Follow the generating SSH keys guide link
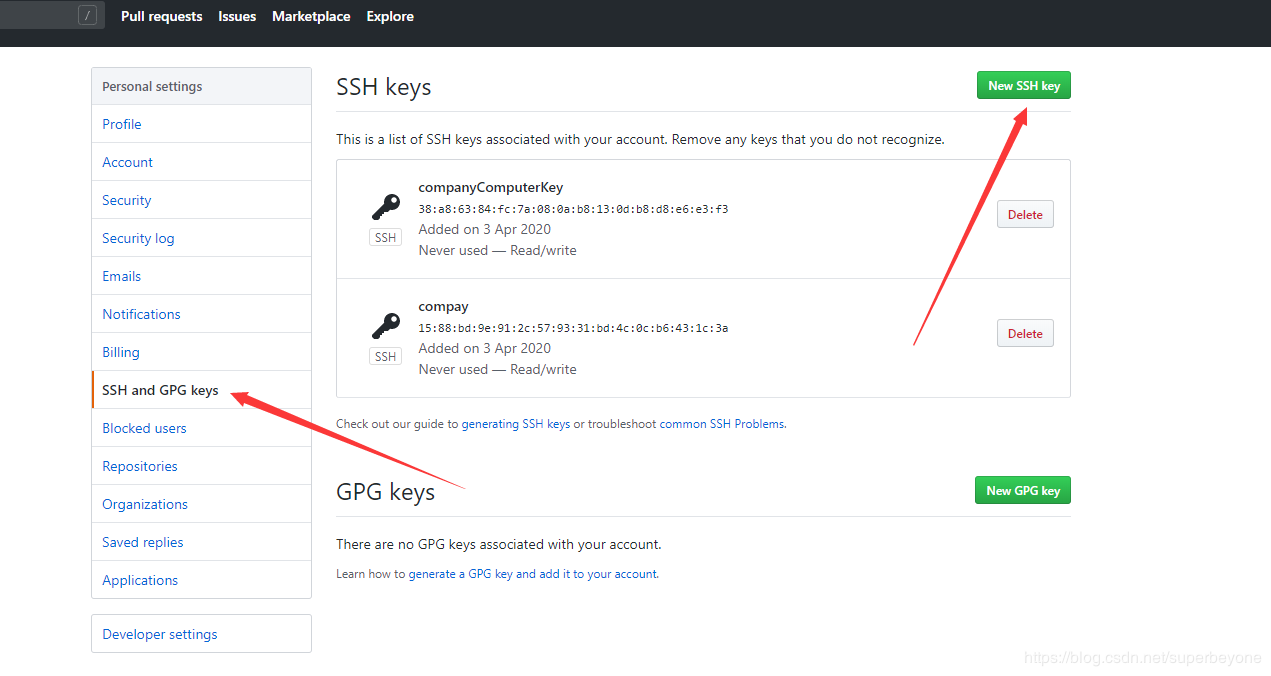Viewport: 1271px width, 676px height. click(515, 424)
